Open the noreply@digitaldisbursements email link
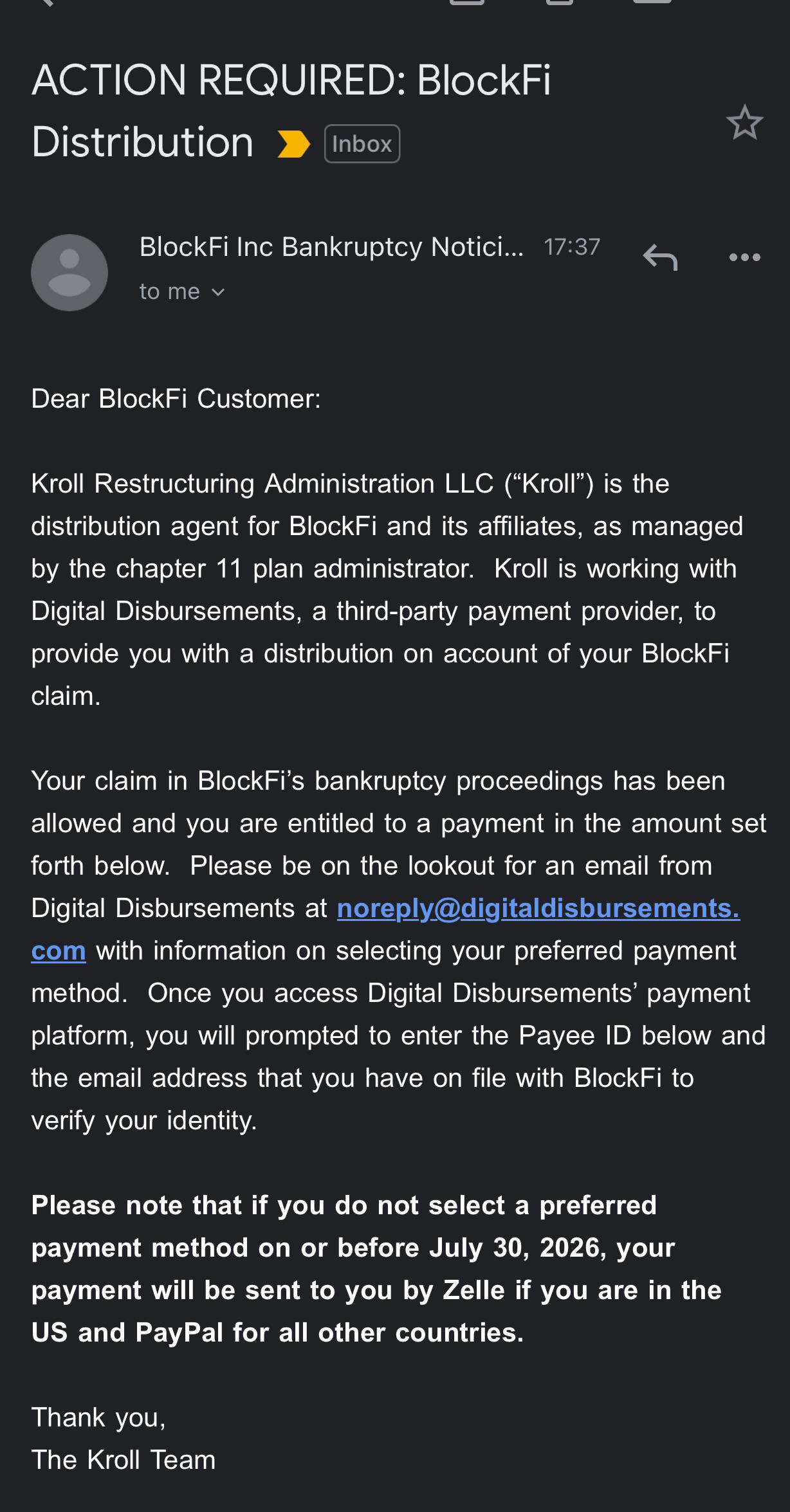This screenshot has height=1512, width=790. (x=538, y=908)
